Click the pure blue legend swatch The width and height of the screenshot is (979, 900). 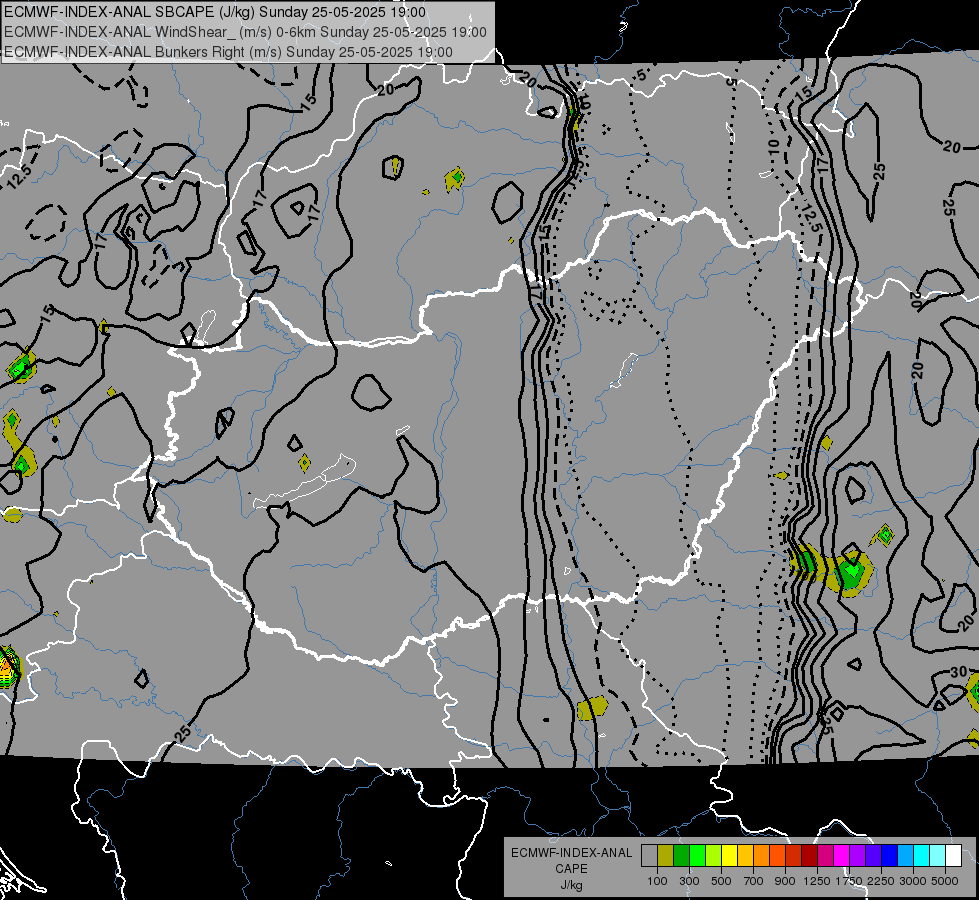(889, 856)
